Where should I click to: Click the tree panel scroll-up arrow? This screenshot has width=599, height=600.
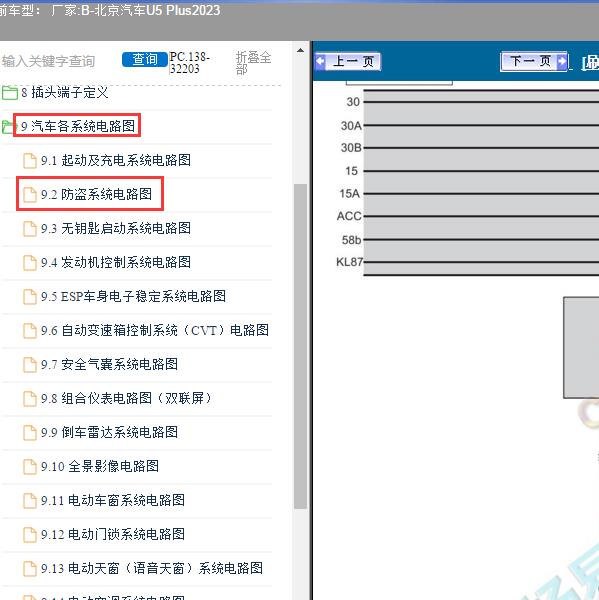pyautogui.click(x=300, y=51)
